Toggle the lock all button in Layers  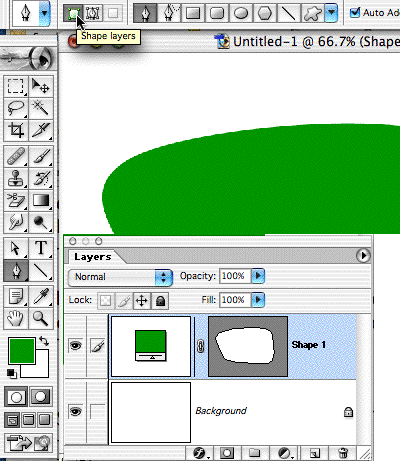(x=160, y=300)
